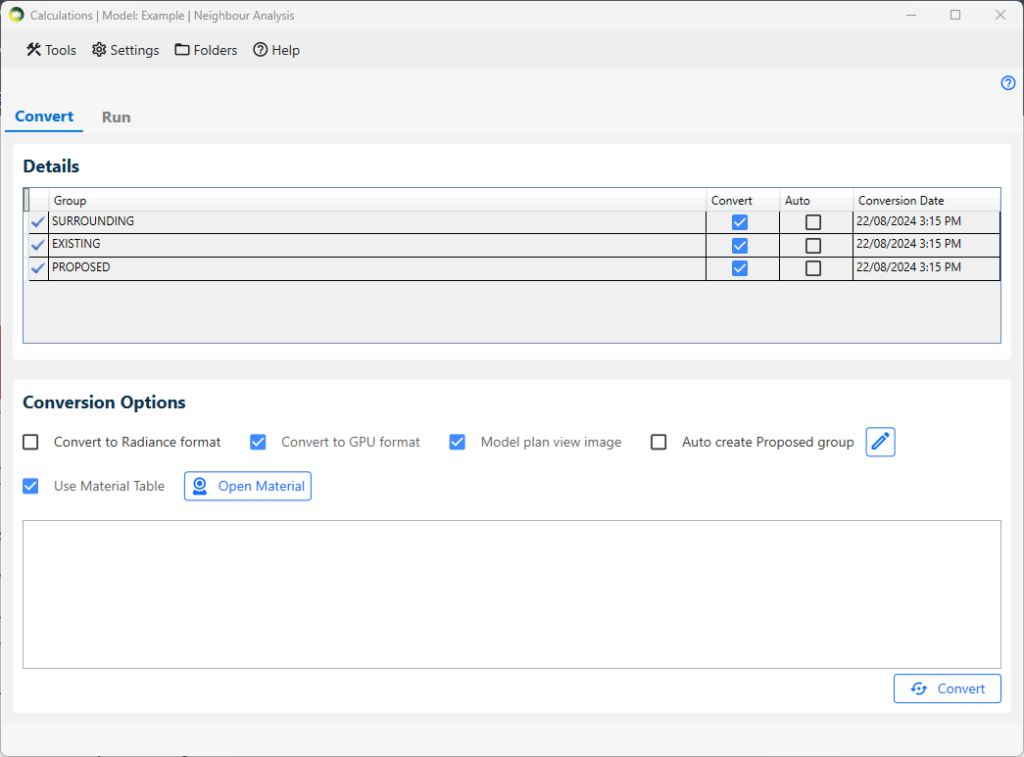Screen dimensions: 1024x757
Task: Switch to the Run tab
Action: tap(116, 117)
